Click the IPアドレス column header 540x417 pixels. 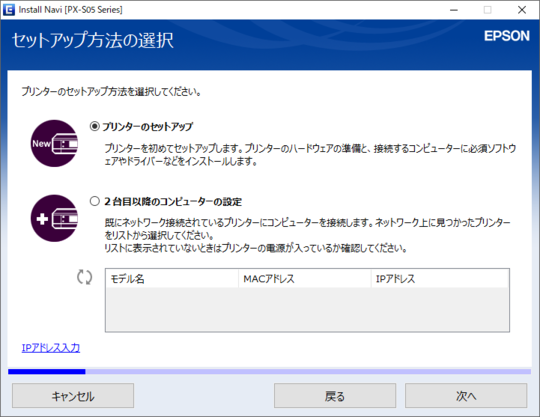[x=440, y=279]
